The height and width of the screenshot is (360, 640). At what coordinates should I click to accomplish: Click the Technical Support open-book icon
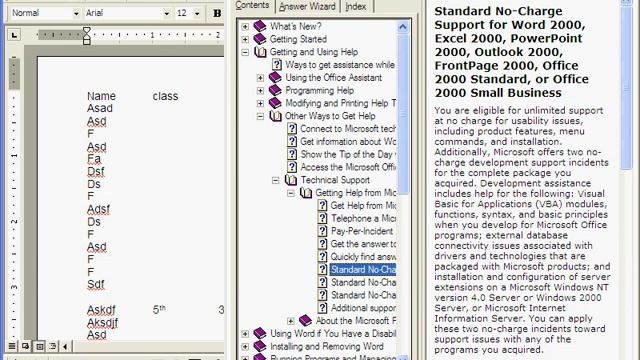(x=291, y=180)
